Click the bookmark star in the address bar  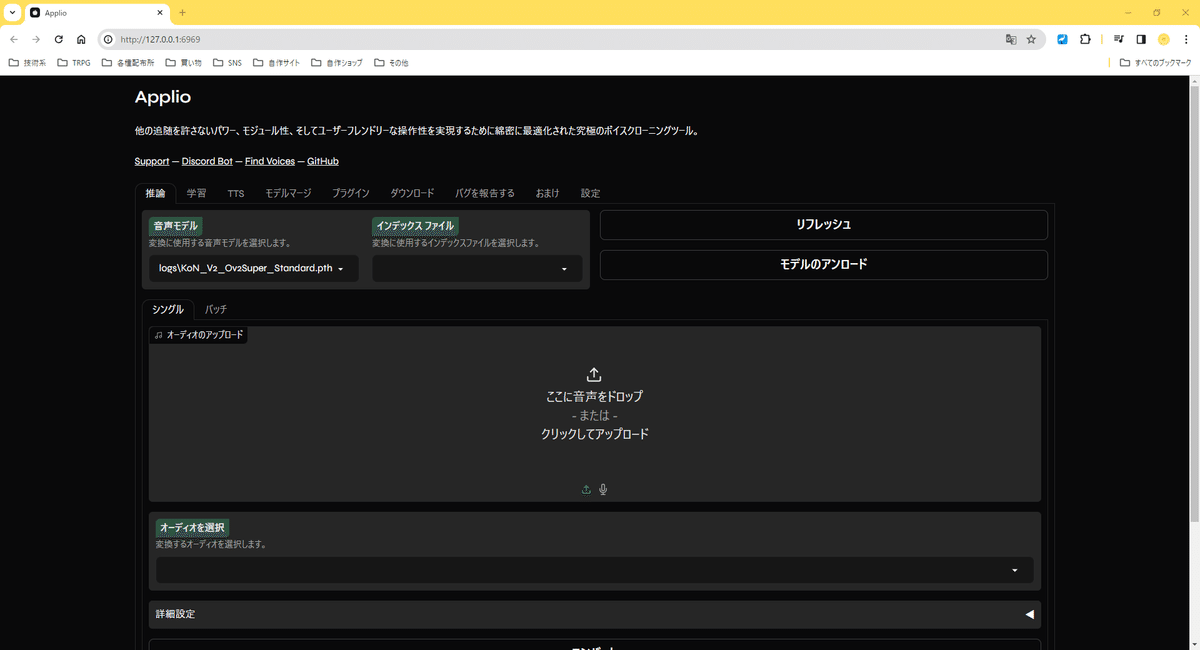click(x=1031, y=39)
